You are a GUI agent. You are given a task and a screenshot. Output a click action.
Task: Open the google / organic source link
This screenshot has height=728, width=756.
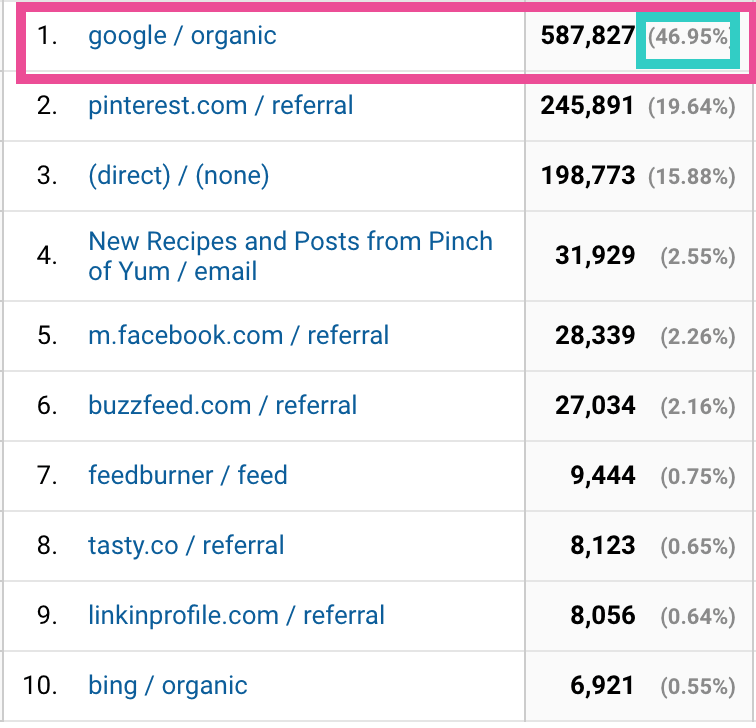[x=182, y=36]
